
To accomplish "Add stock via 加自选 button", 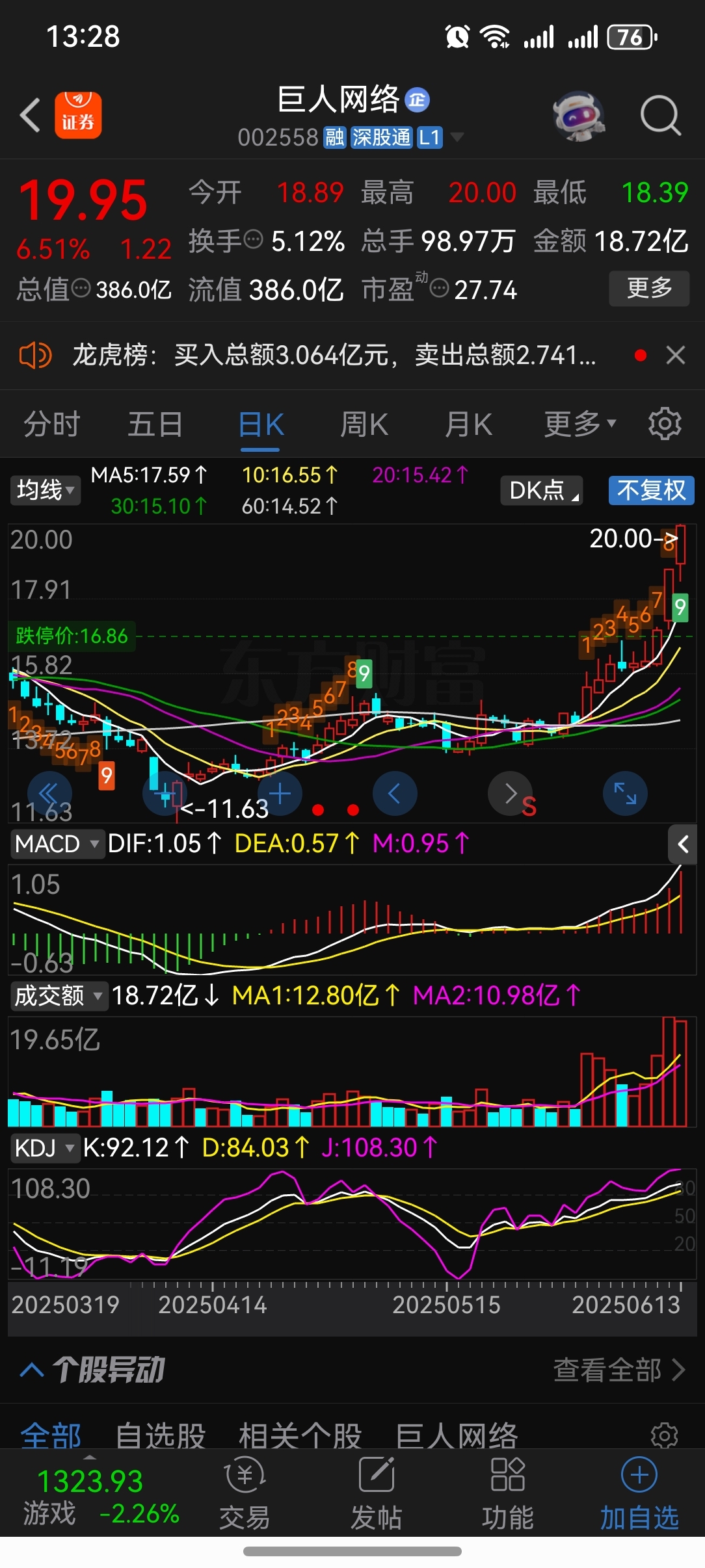I will (x=639, y=1494).
